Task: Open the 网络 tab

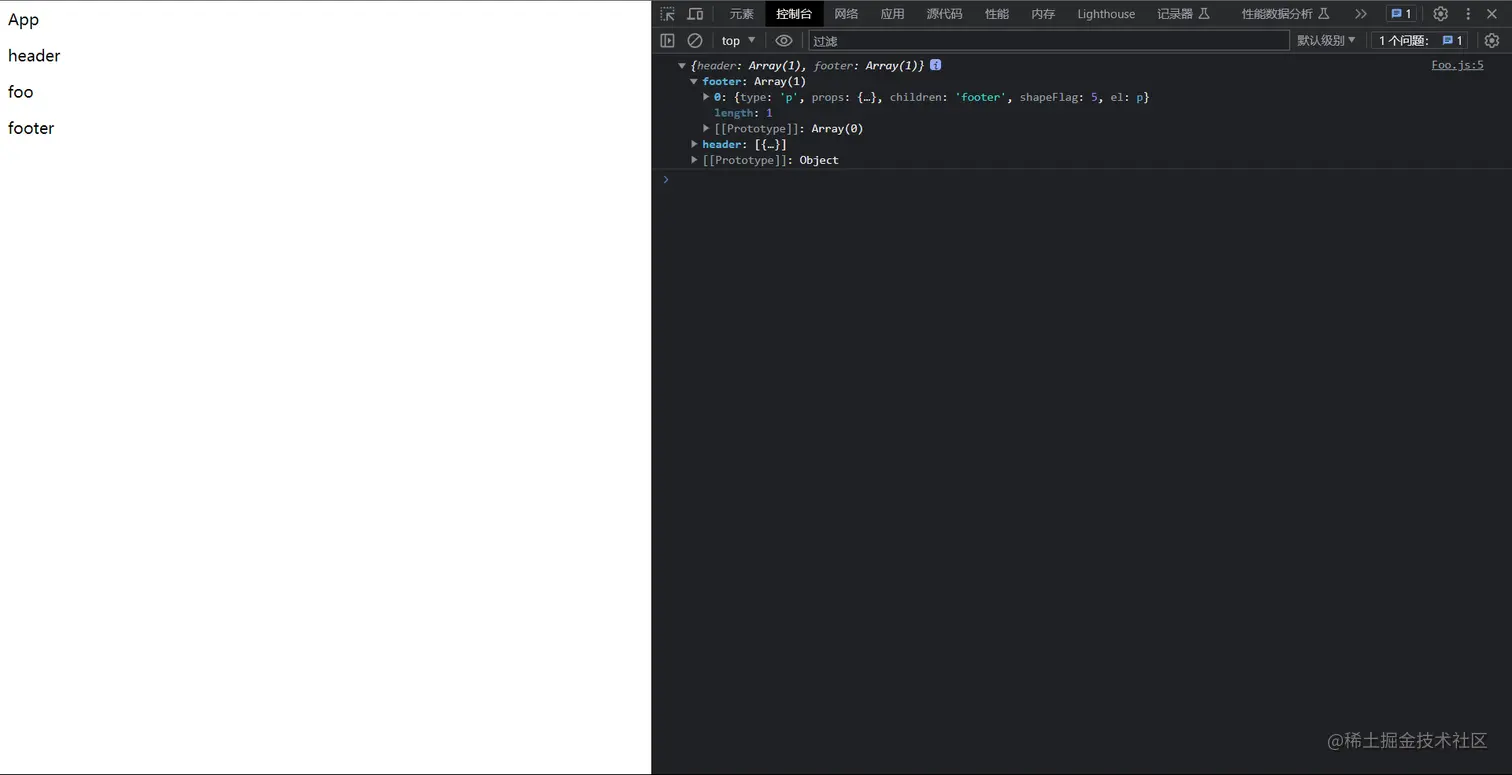Action: point(846,14)
